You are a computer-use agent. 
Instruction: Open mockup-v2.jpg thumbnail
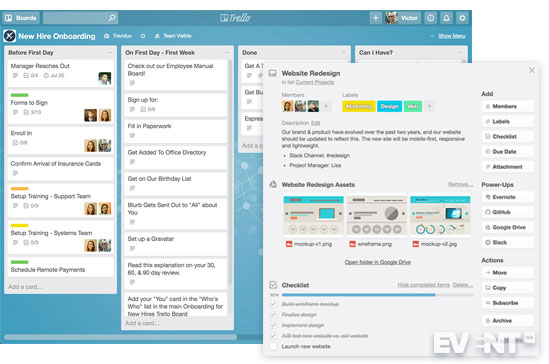click(440, 216)
